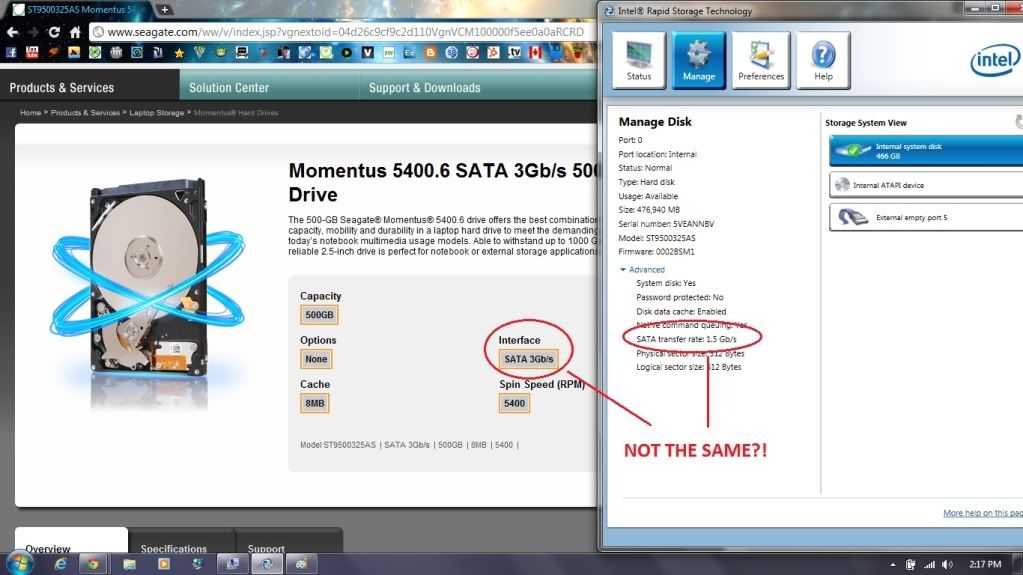Select the Internal ATAPI device entry

pos(926,185)
